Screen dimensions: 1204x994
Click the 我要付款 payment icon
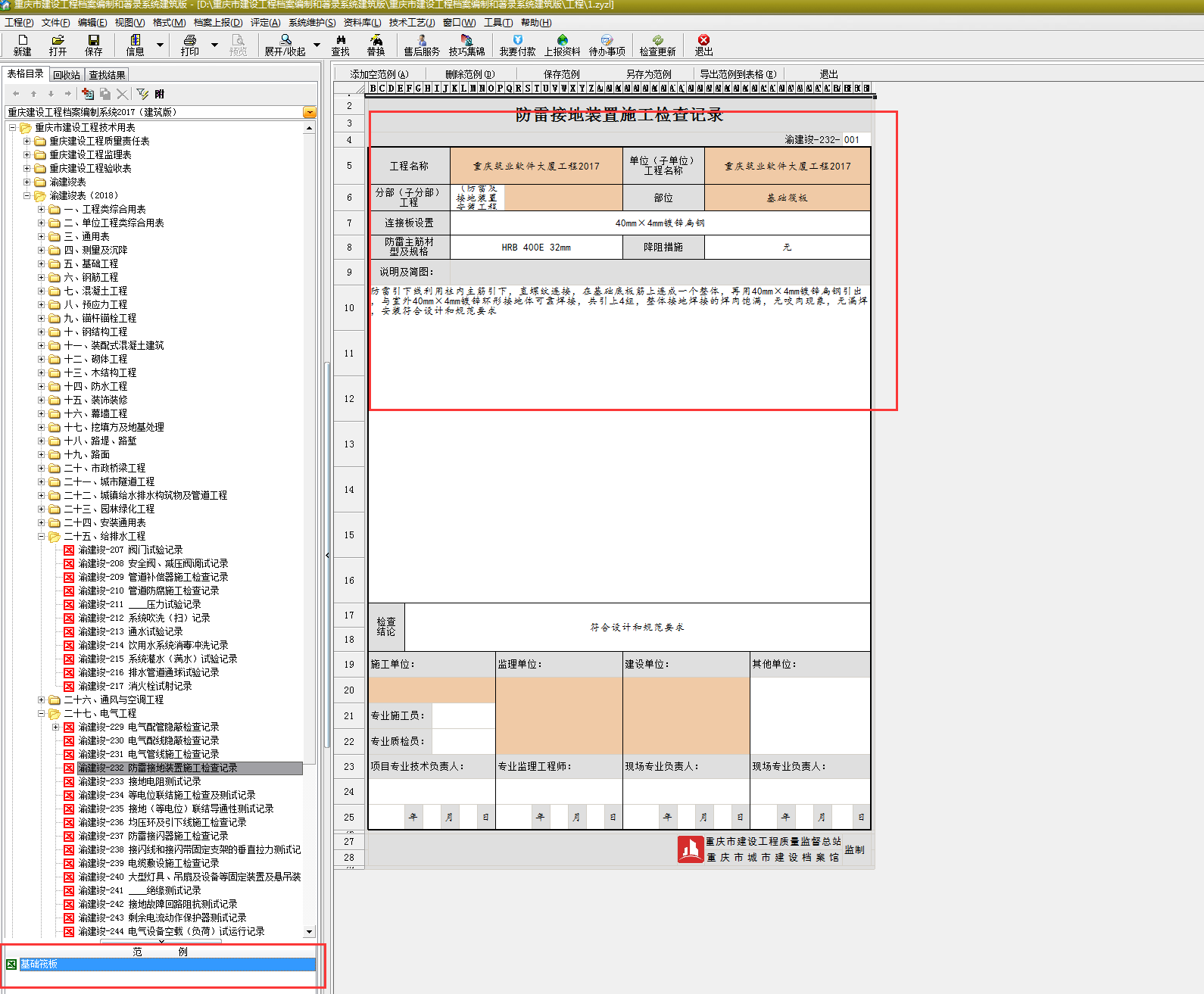pos(517,45)
